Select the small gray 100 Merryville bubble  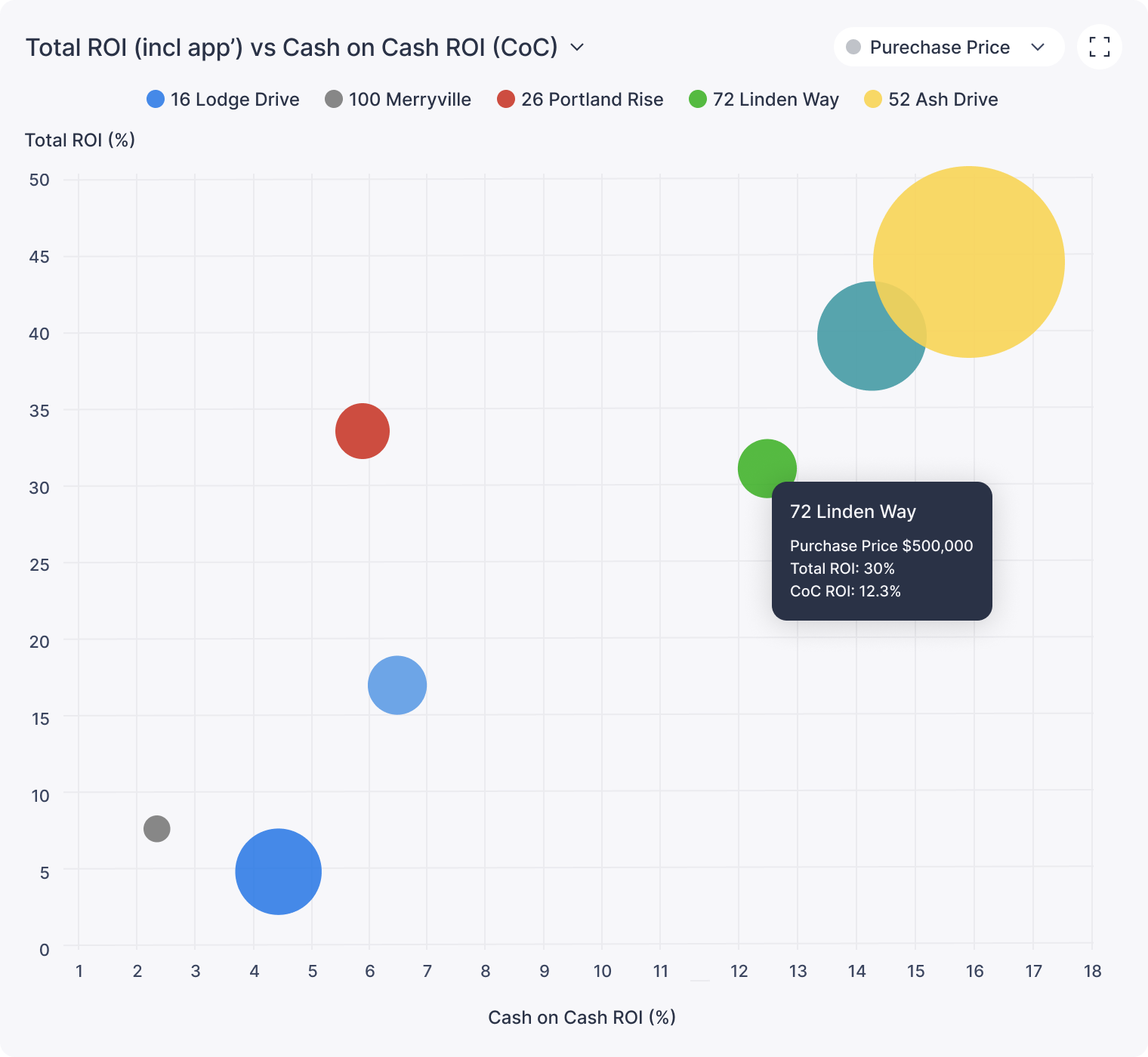point(156,829)
